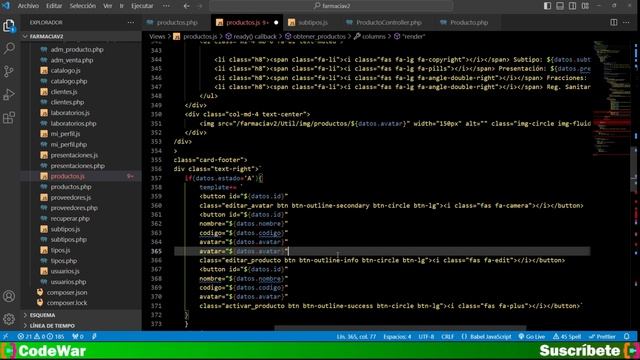640x360 pixels.
Task: Open the Search view icon
Action: (9, 49)
